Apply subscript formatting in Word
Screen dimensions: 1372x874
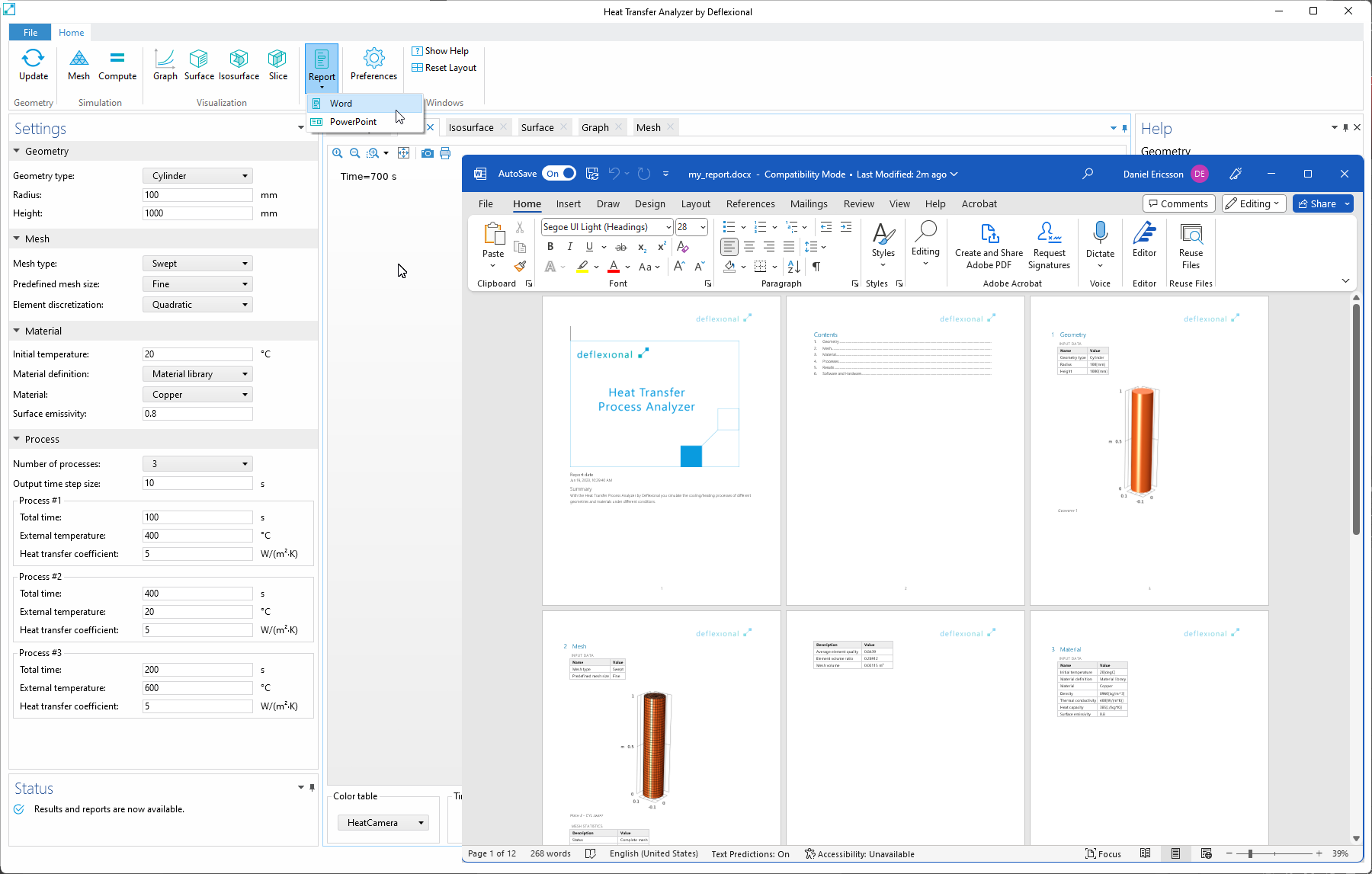[x=642, y=247]
